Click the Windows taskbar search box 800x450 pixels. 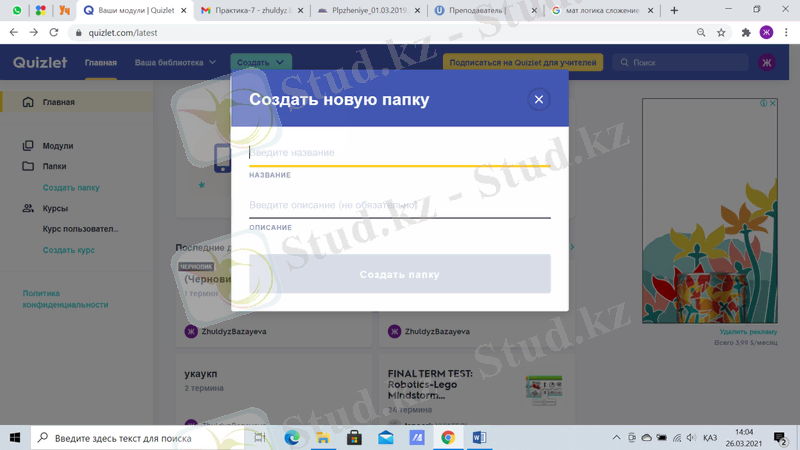click(x=138, y=438)
